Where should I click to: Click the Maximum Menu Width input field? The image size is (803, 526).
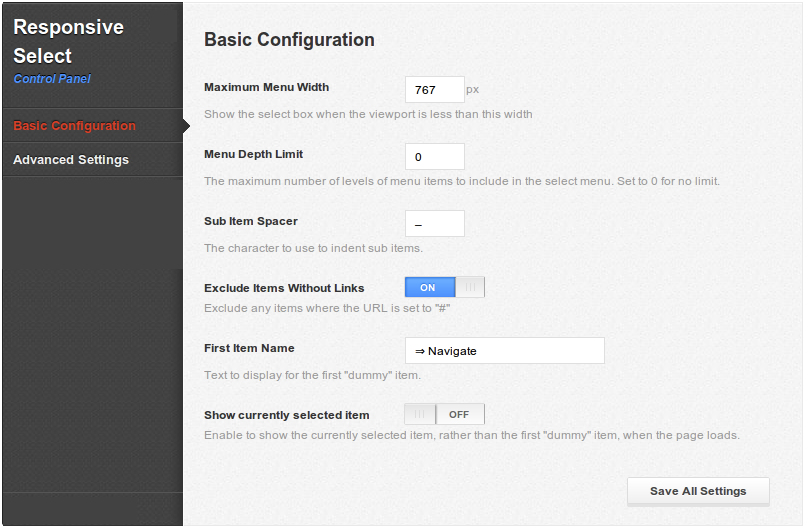click(x=435, y=90)
